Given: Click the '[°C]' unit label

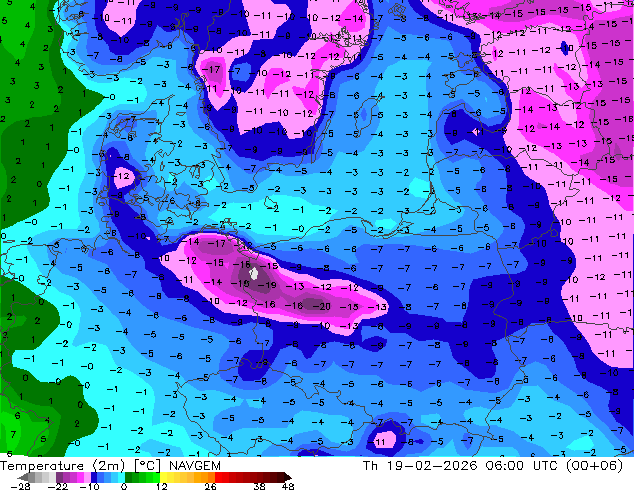Looking at the screenshot, I should pos(147,466).
